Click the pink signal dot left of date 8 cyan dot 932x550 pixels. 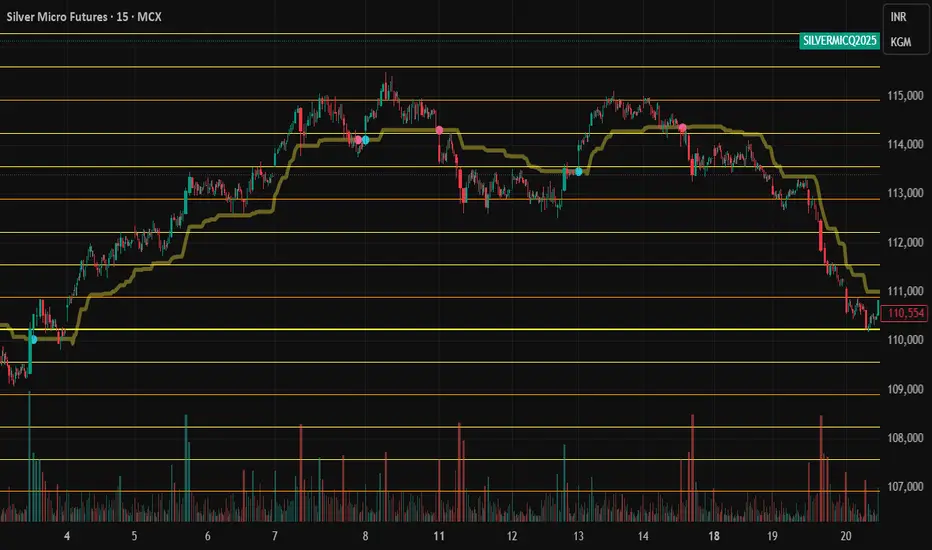pos(358,140)
